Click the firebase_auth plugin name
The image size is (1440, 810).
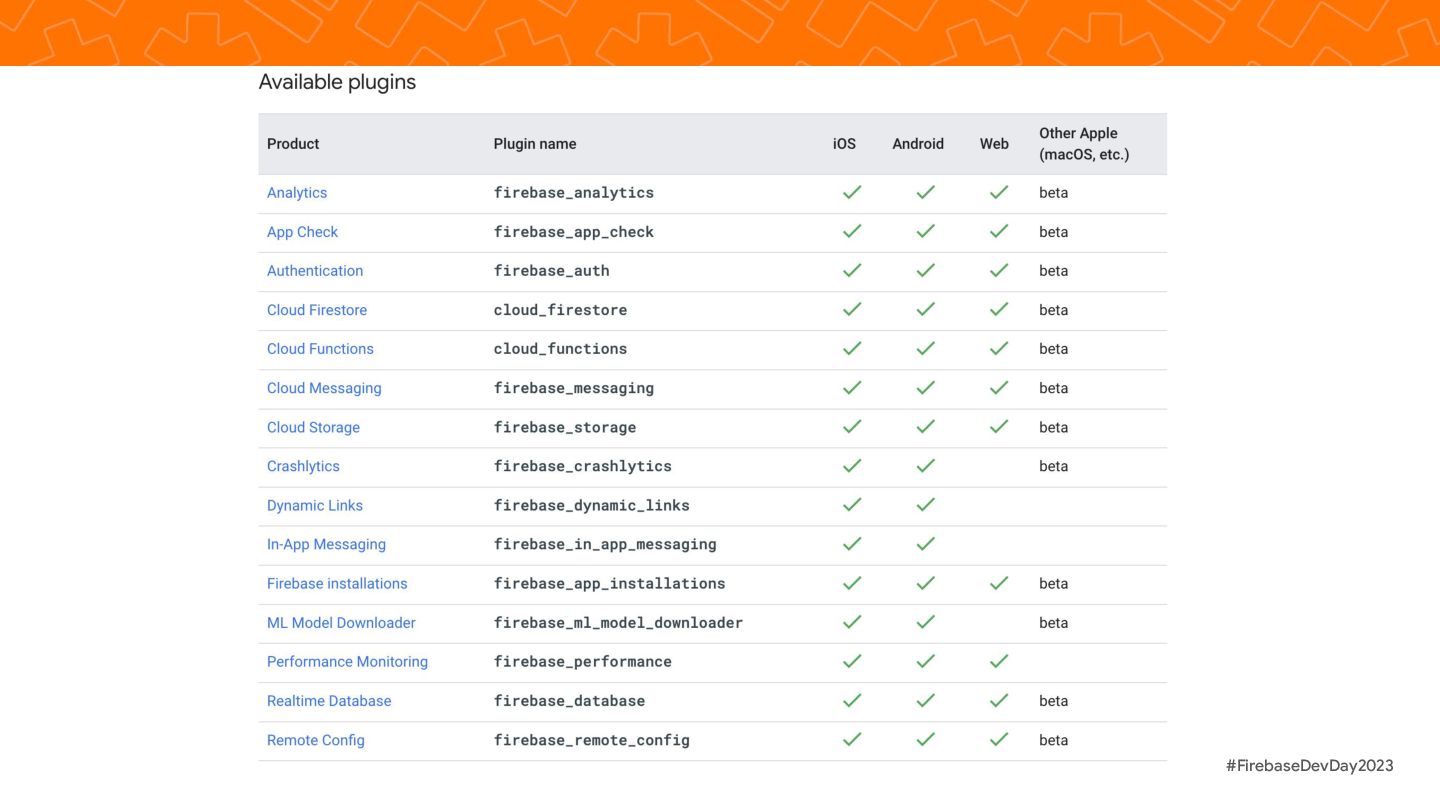pyautogui.click(x=551, y=271)
